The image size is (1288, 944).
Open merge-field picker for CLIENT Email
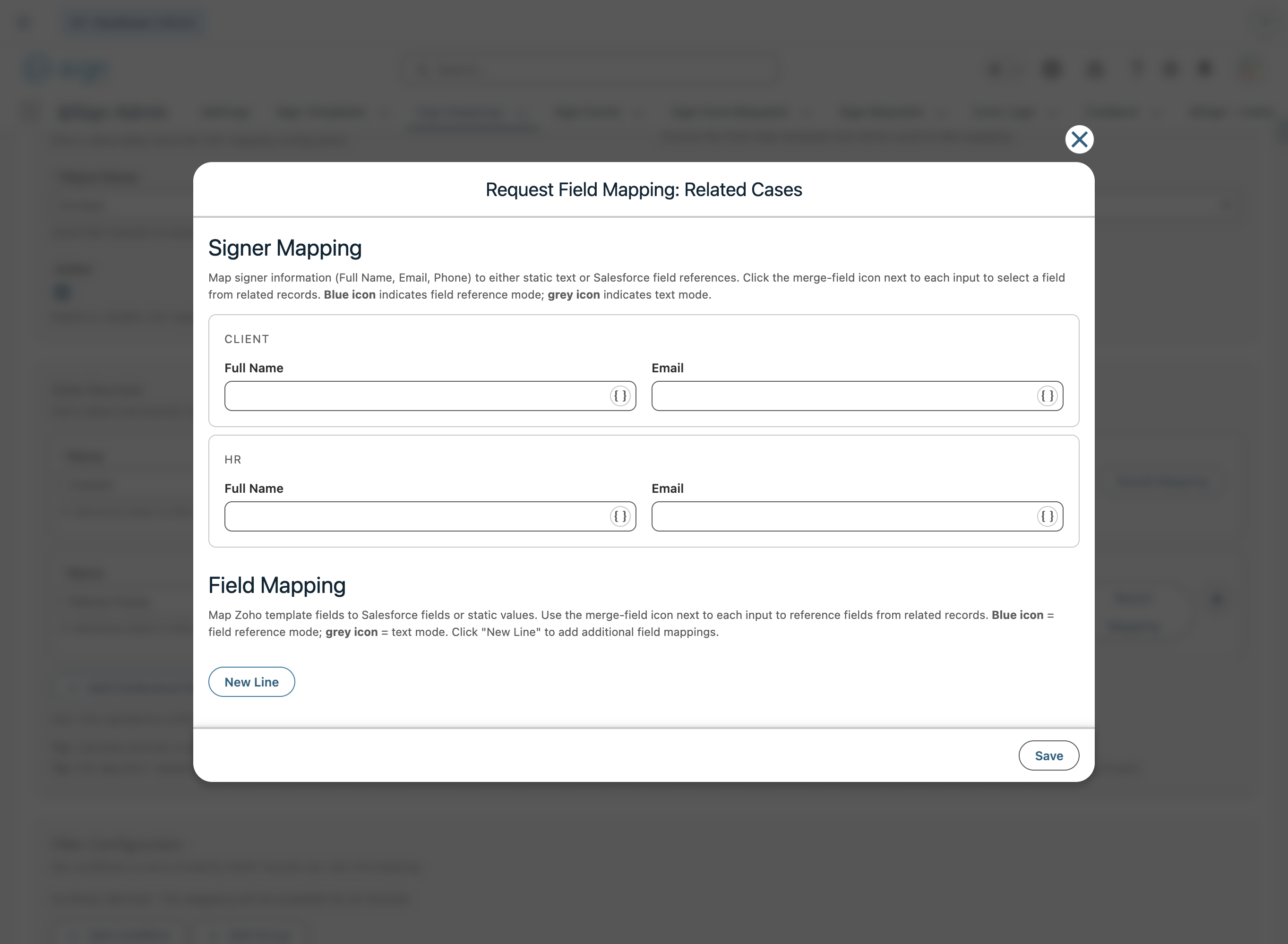pyautogui.click(x=1047, y=396)
